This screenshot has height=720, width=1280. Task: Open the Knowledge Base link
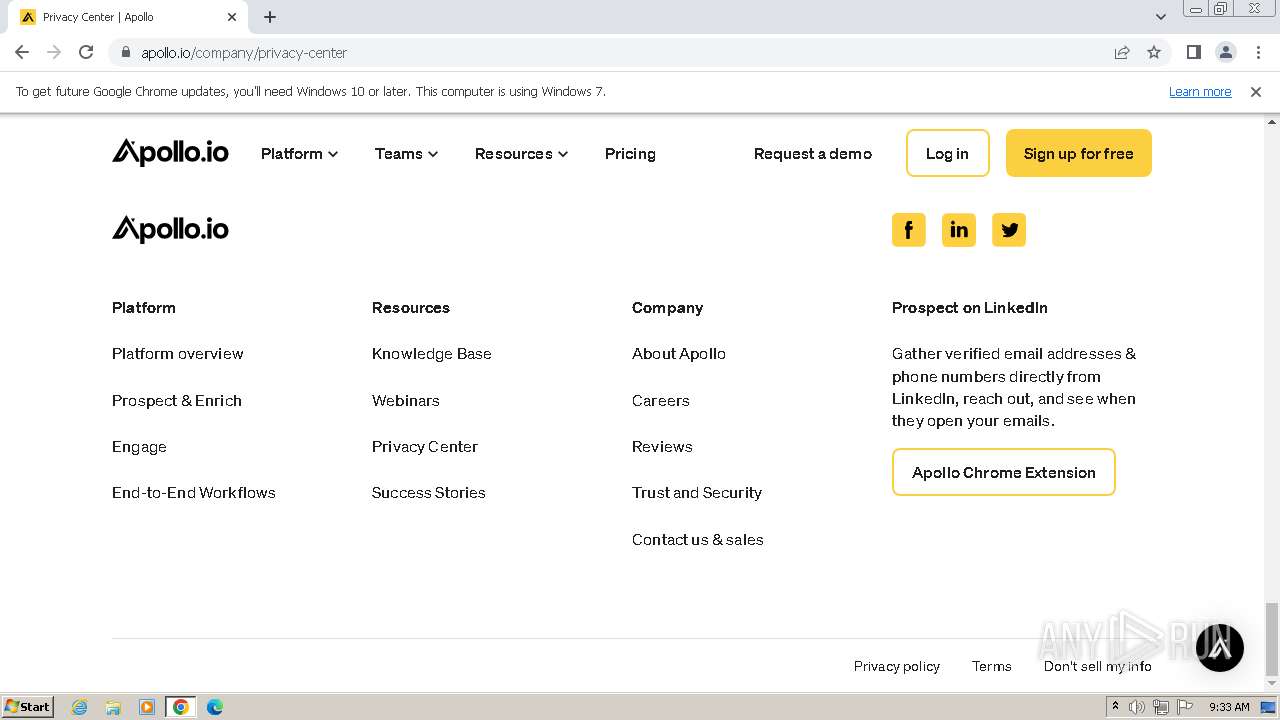(x=431, y=353)
